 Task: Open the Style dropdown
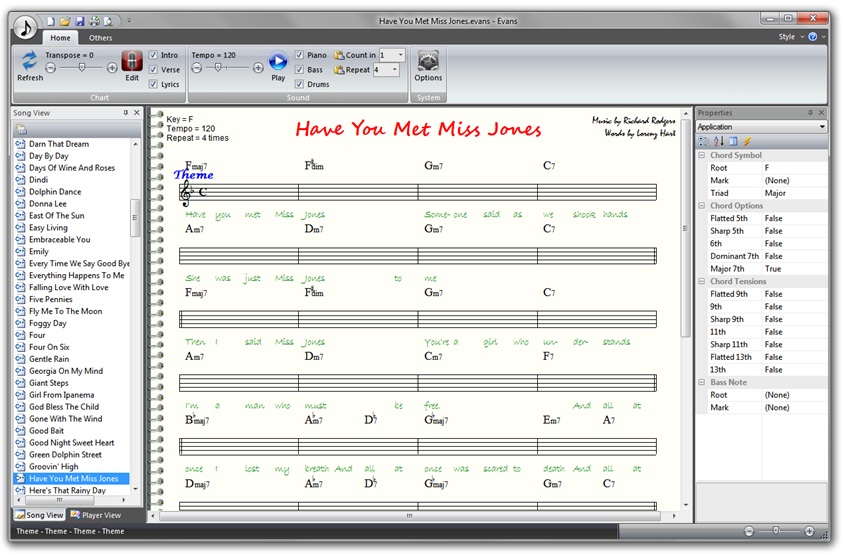(x=791, y=37)
